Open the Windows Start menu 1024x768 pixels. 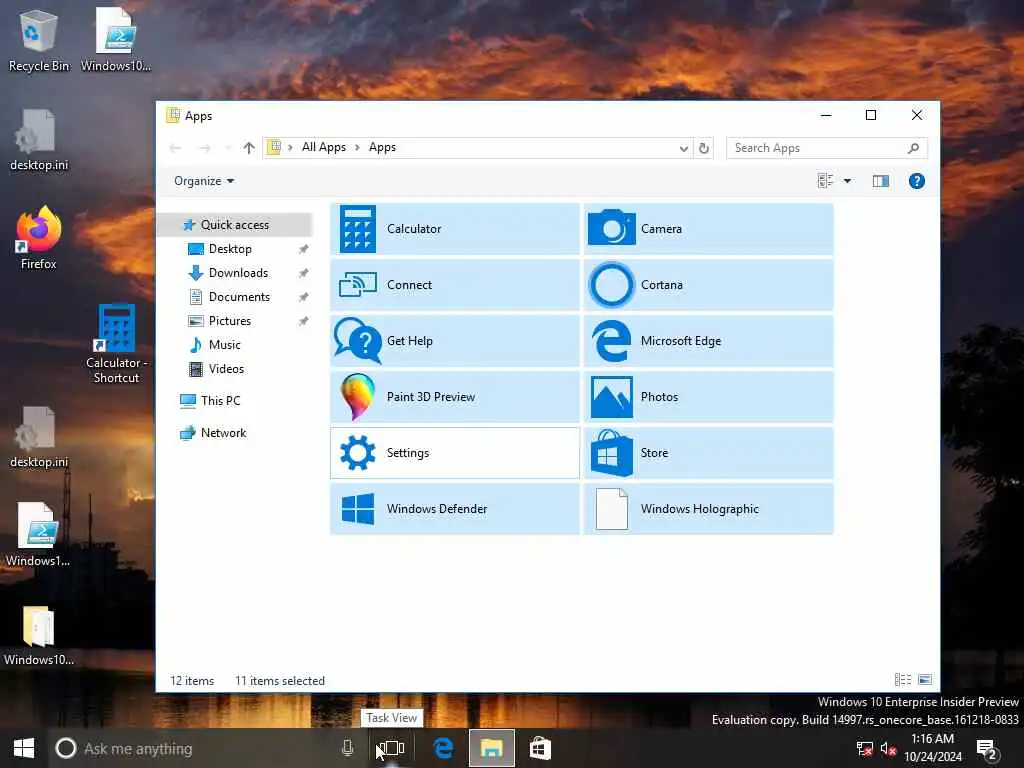(24, 748)
